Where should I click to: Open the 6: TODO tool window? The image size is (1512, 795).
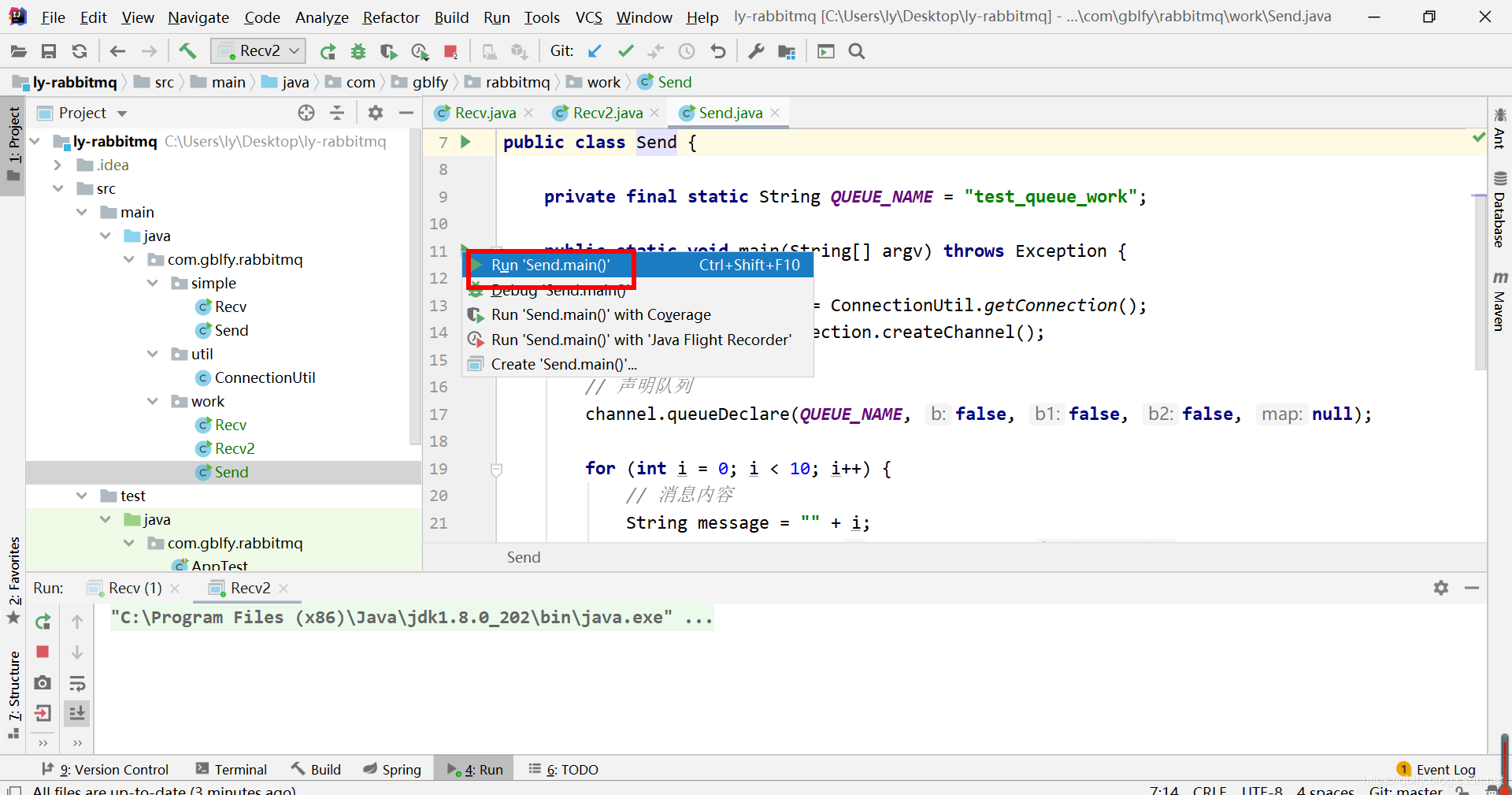tap(563, 770)
